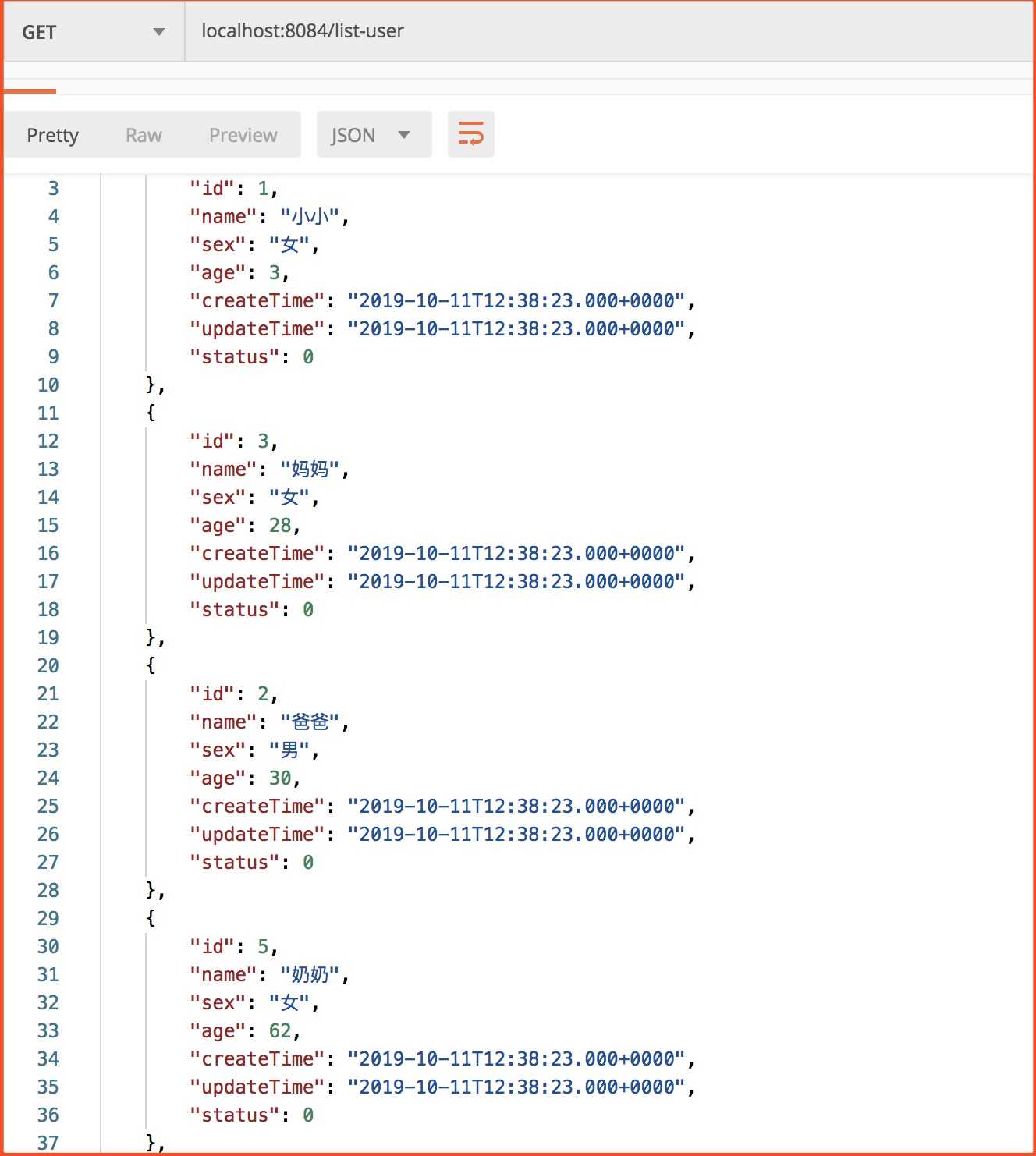Click the "status": 0 on line 36
Image resolution: width=1036 pixels, height=1156 pixels.
(x=251, y=1115)
